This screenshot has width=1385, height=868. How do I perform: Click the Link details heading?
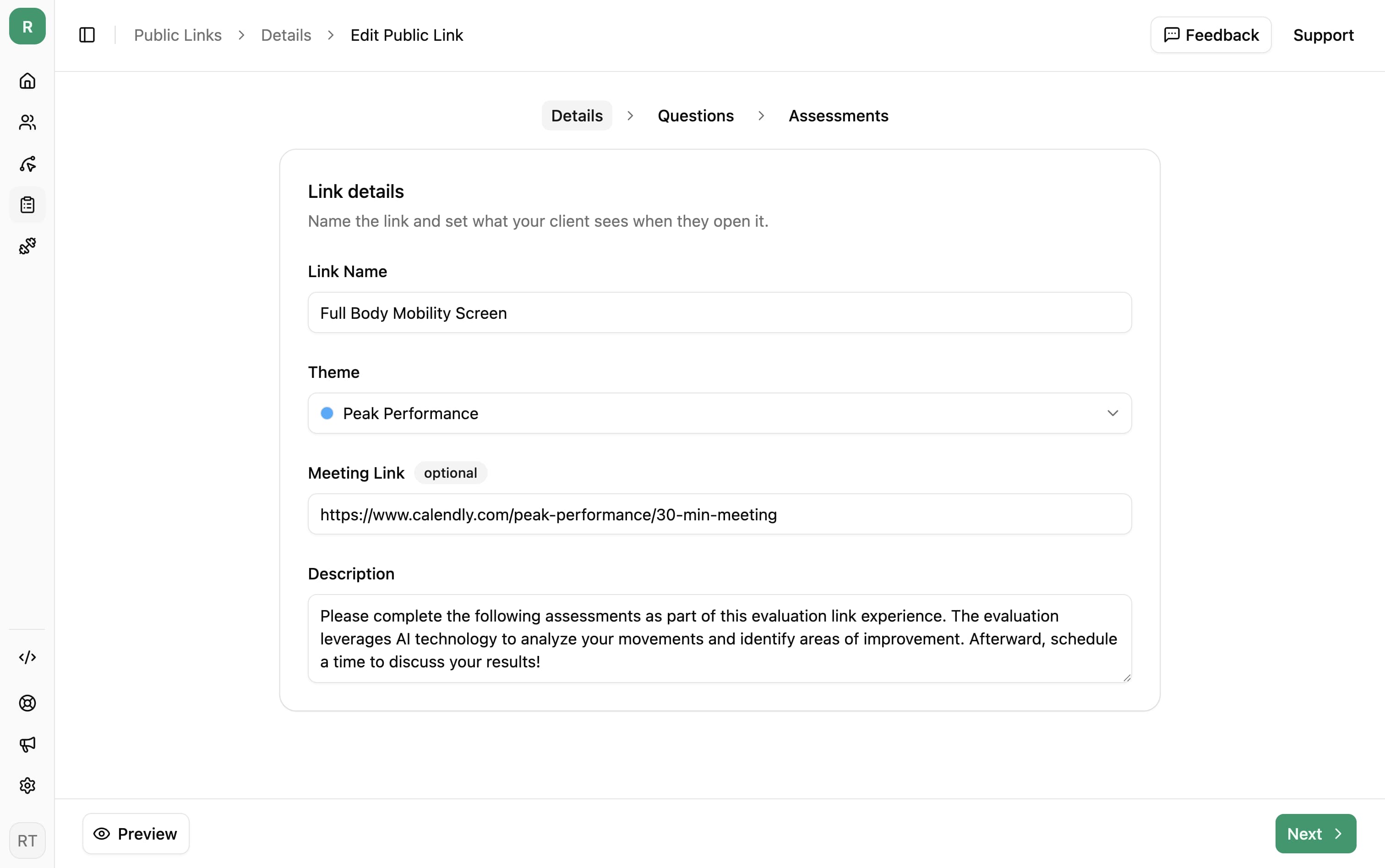click(x=356, y=192)
